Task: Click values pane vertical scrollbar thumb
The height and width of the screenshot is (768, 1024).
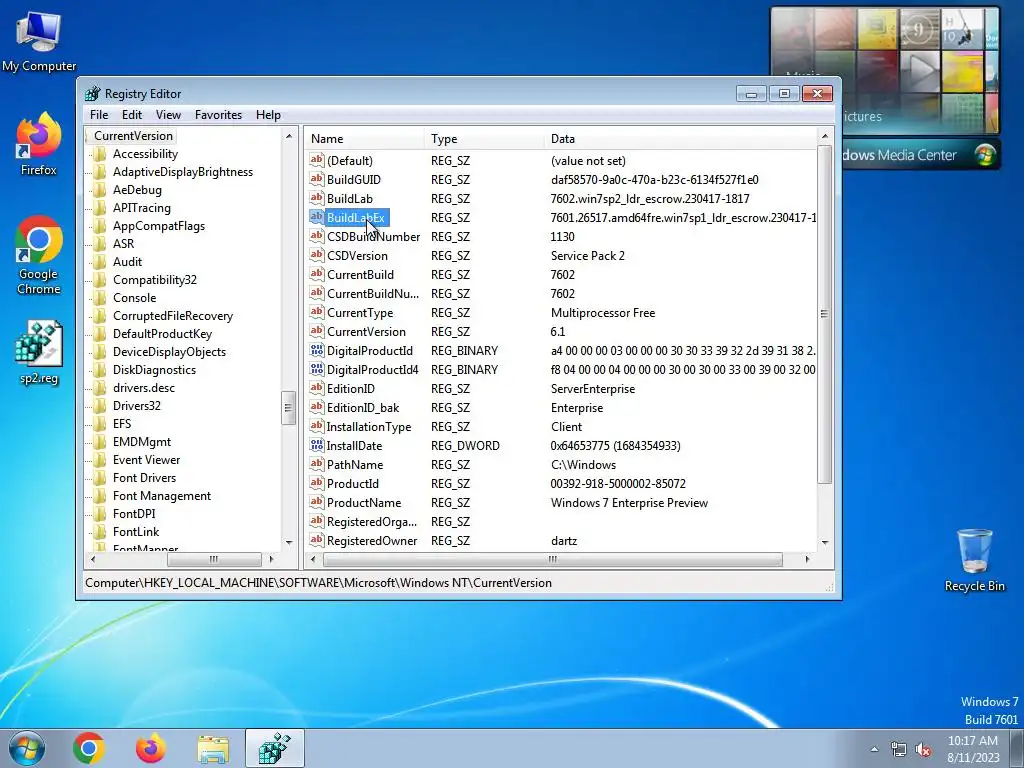Action: (824, 314)
